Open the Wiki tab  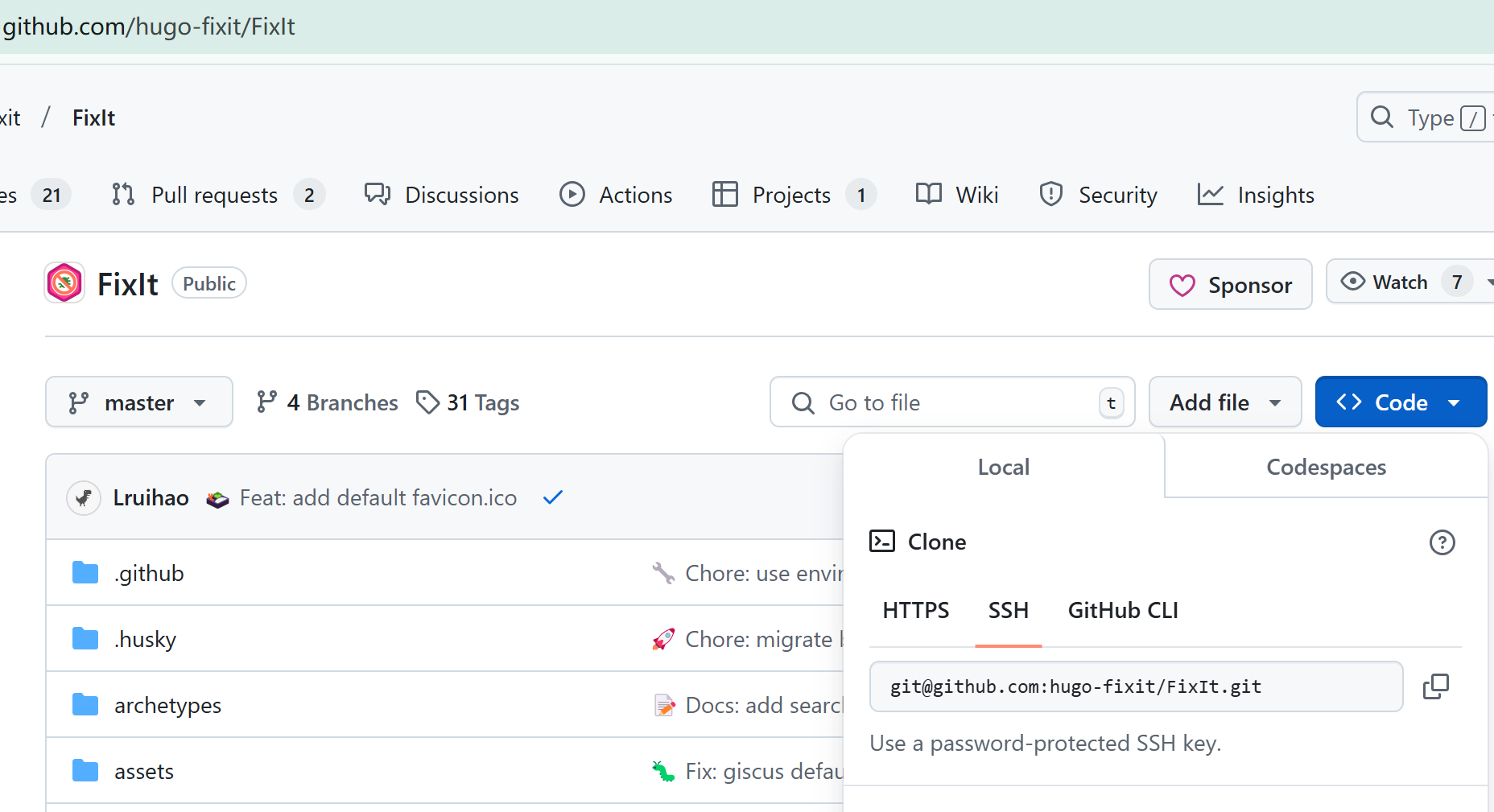(957, 195)
